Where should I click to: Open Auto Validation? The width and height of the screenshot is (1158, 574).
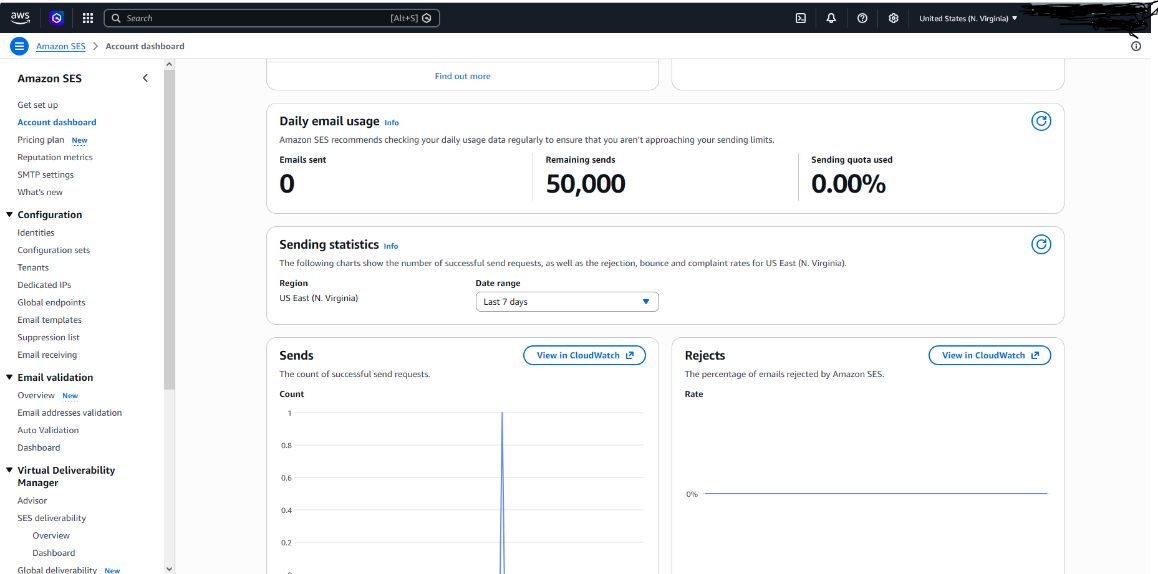(x=48, y=430)
